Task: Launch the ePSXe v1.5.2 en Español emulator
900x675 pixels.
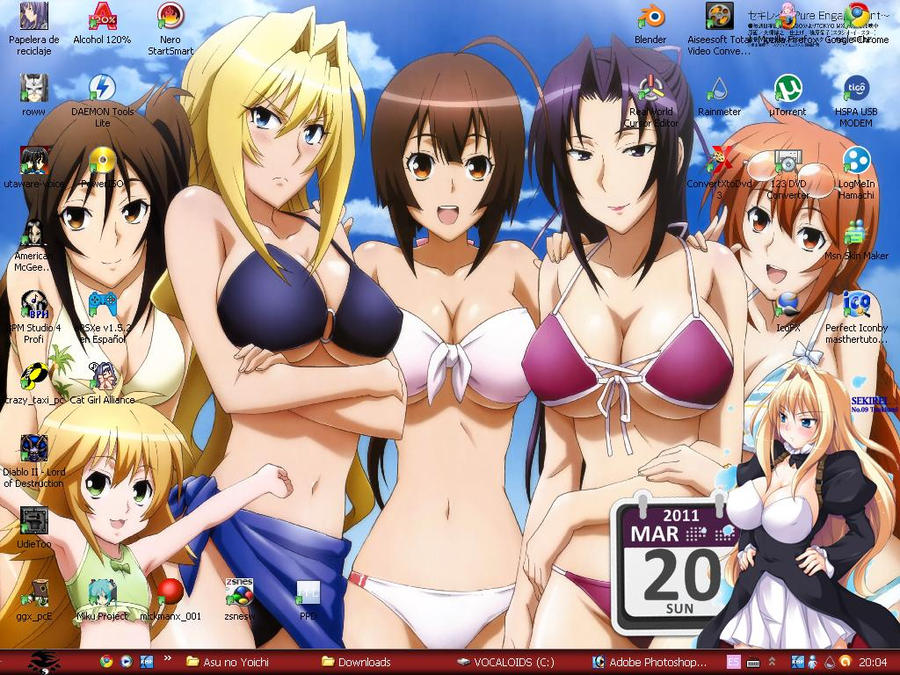Action: [x=102, y=317]
